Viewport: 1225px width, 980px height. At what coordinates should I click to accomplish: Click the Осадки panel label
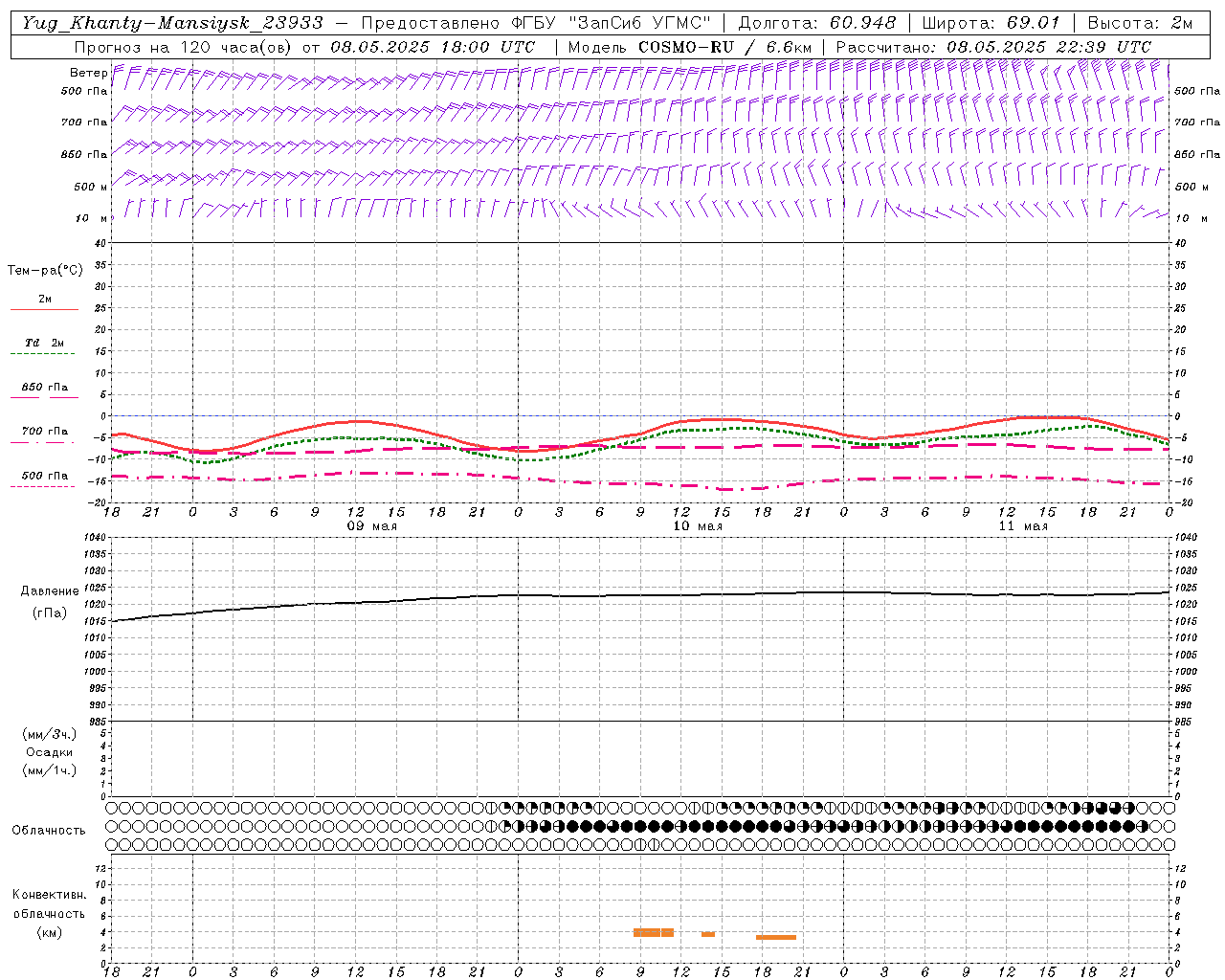pyautogui.click(x=50, y=752)
